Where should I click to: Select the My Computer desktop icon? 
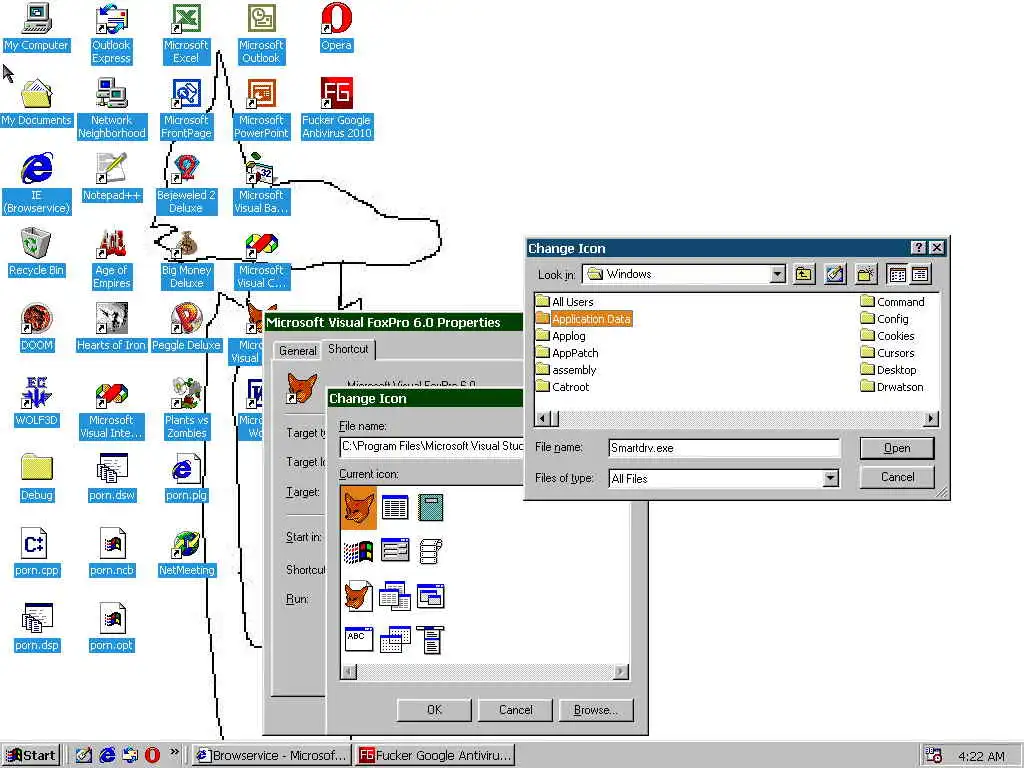(36, 27)
